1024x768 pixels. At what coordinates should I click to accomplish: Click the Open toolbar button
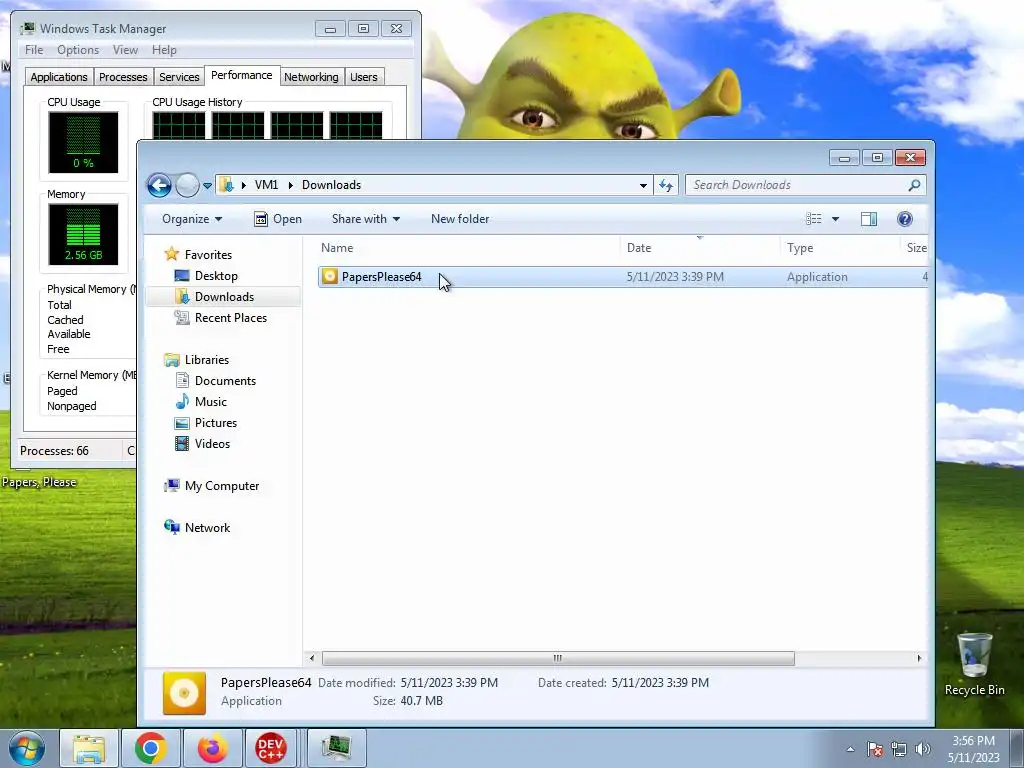coord(278,219)
